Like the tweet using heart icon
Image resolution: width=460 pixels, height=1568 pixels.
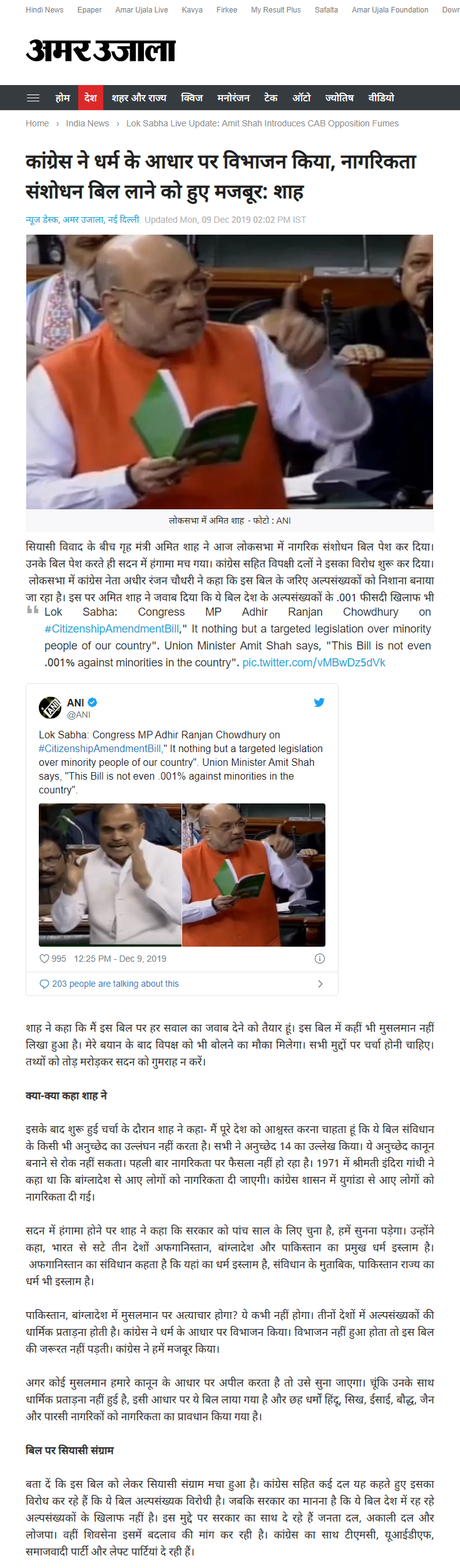click(44, 959)
